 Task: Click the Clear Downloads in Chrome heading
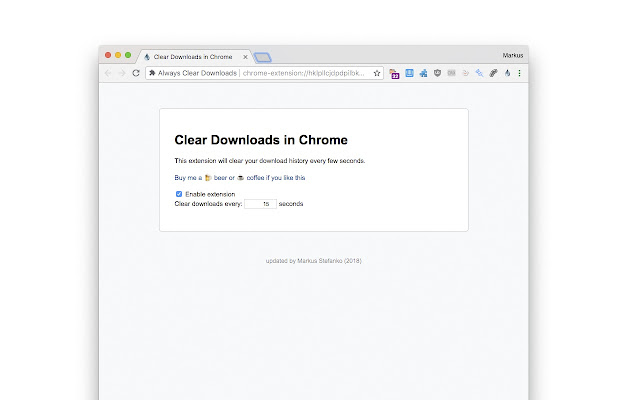click(261, 140)
